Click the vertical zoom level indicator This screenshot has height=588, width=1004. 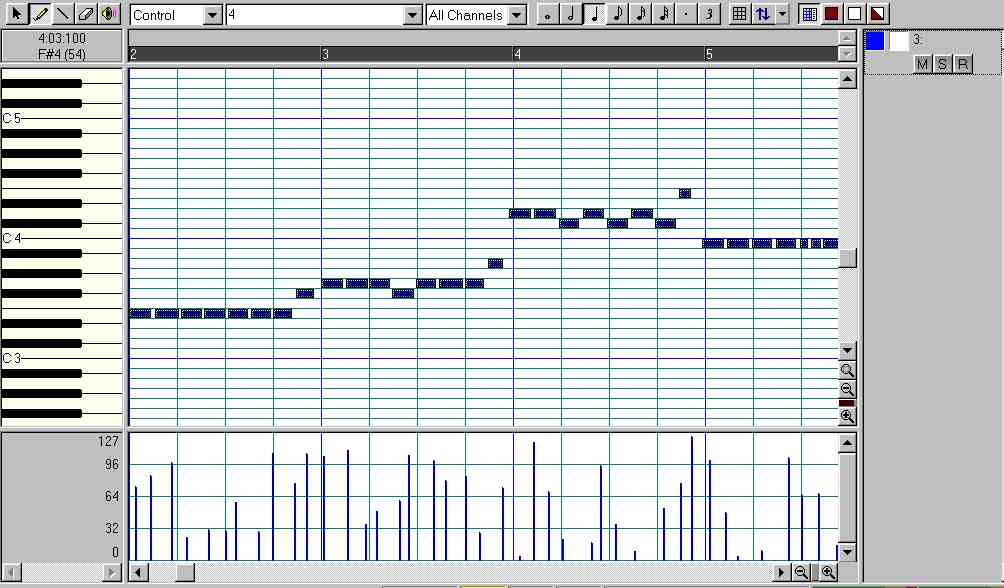pyautogui.click(x=846, y=403)
